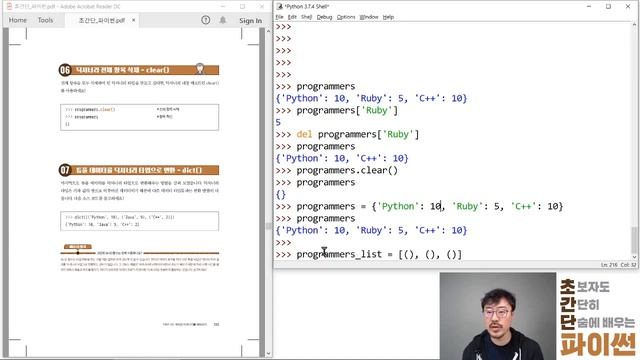Screen dimensions: 640x360
Task: Minimize the Python Shell window
Action: (589, 6)
